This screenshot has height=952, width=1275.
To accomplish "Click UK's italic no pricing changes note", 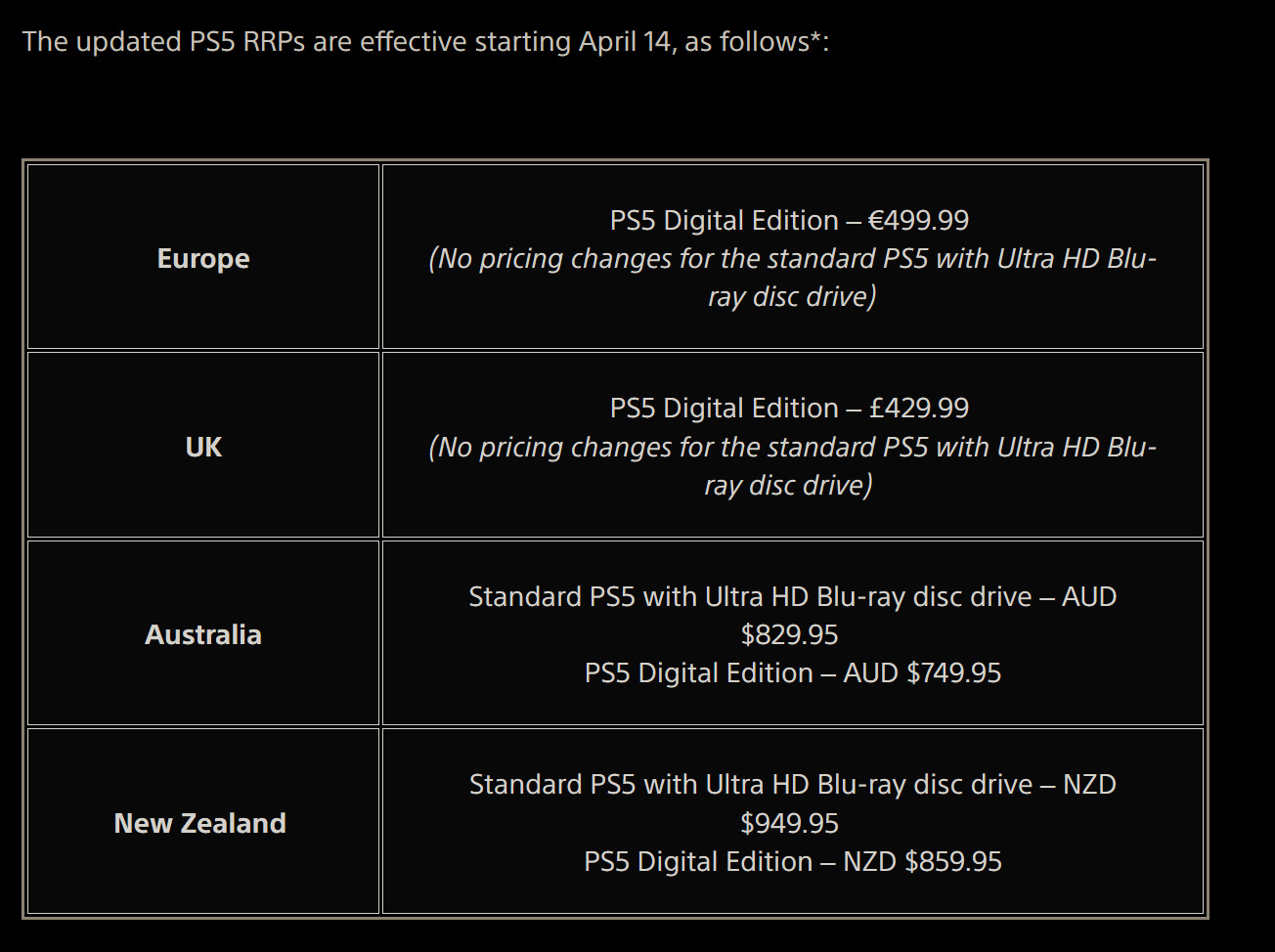I will 792,466.
